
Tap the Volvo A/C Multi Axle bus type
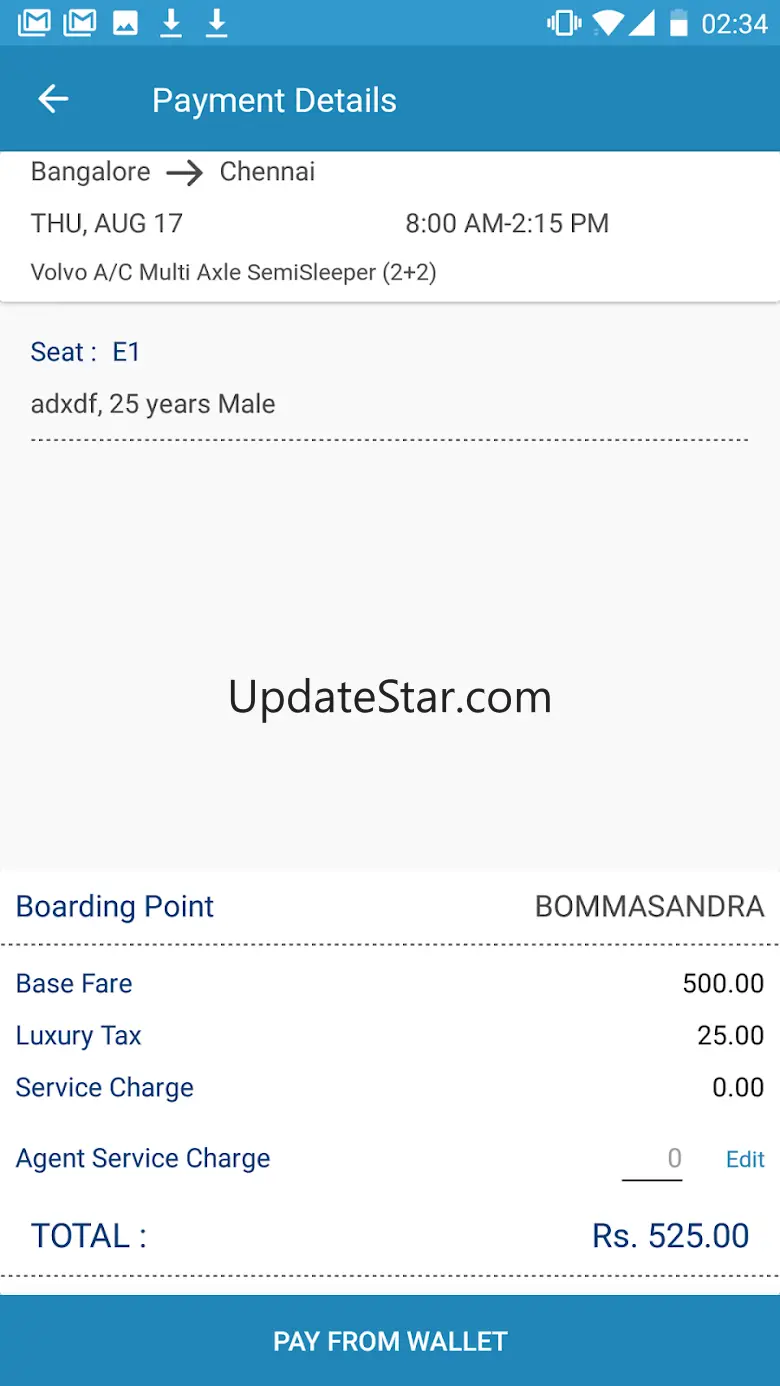233,272
